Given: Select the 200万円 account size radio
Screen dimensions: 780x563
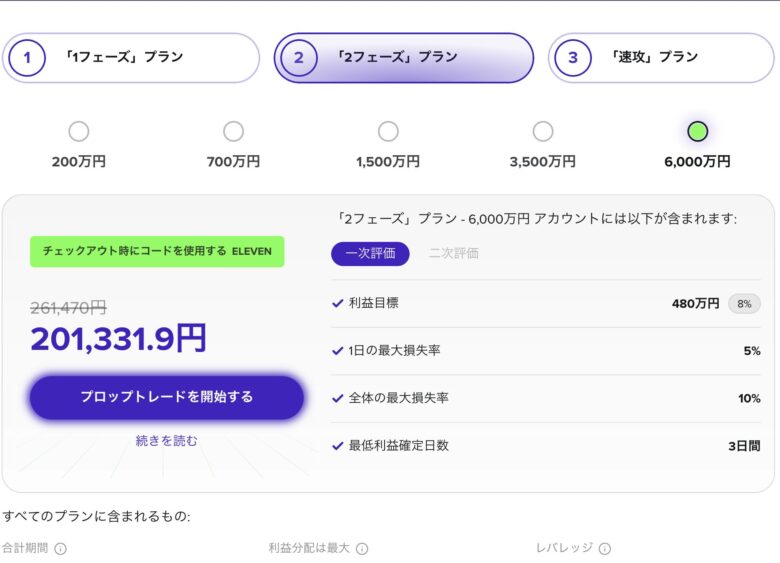Looking at the screenshot, I should tap(78, 132).
